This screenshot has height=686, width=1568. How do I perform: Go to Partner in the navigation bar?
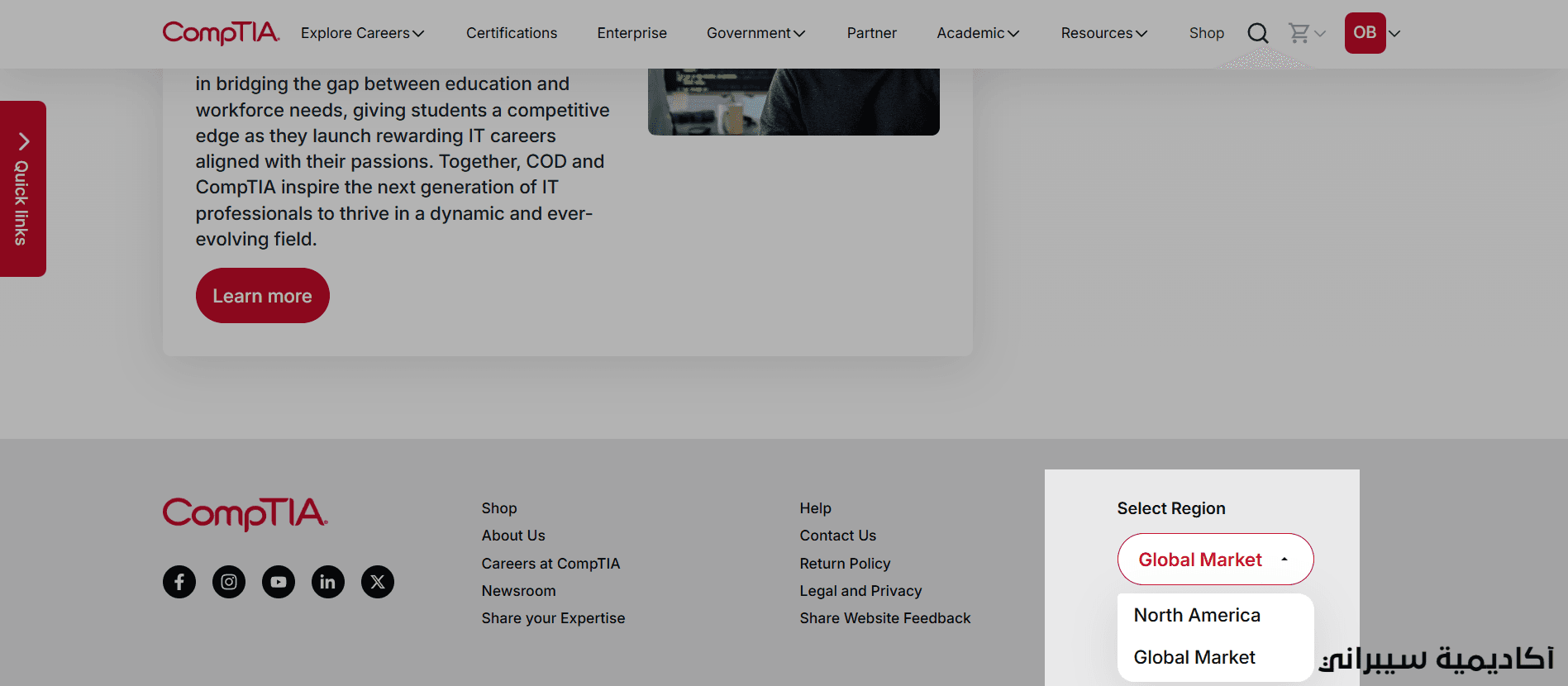click(x=872, y=33)
